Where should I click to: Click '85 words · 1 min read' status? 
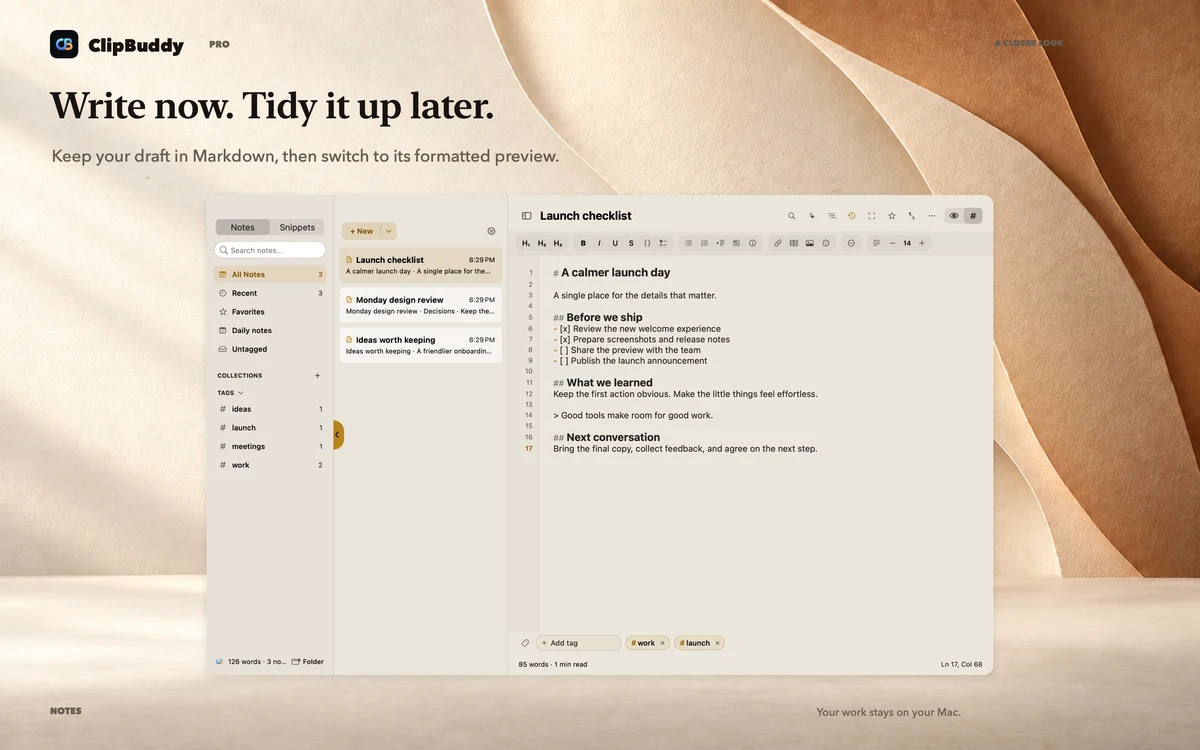tap(553, 664)
